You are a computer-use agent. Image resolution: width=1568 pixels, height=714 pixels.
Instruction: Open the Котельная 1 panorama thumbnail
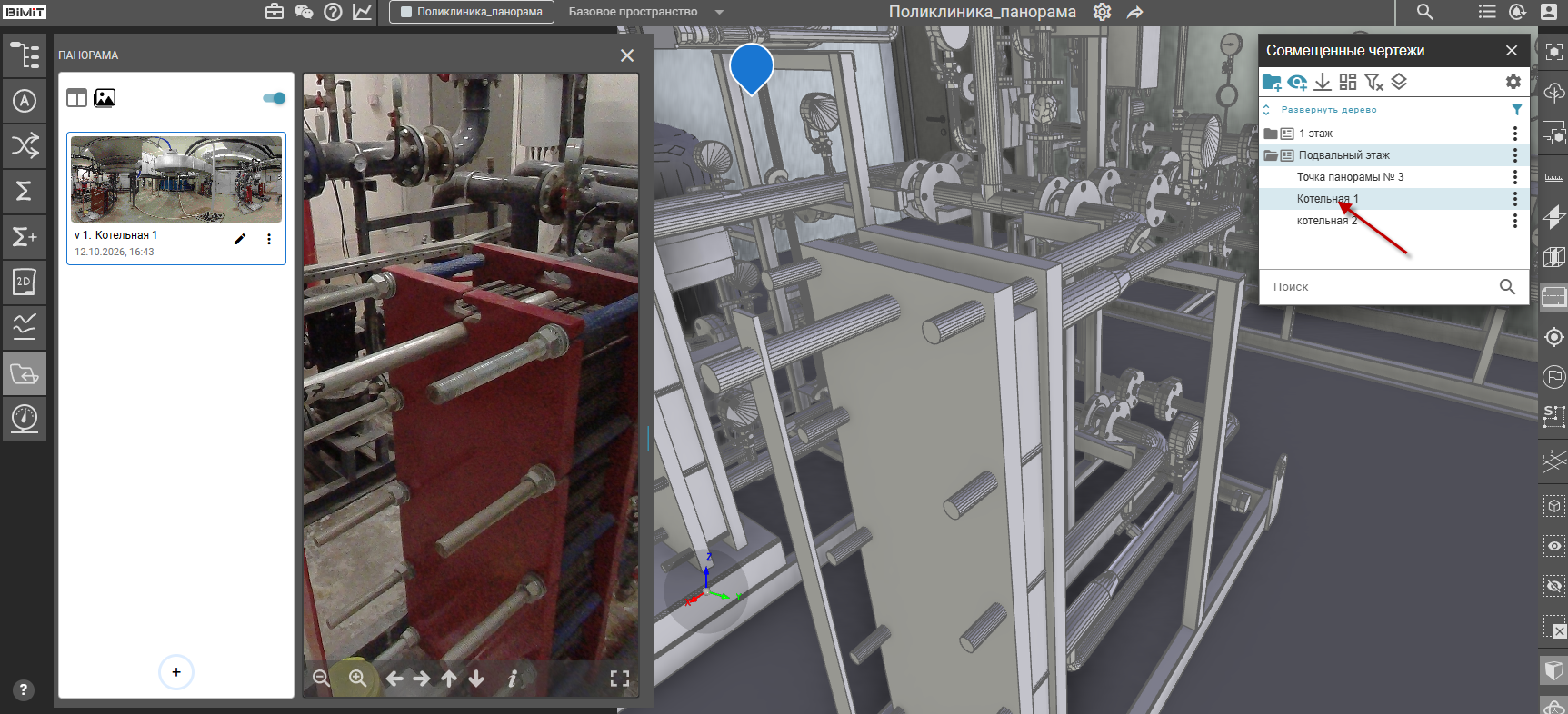(x=176, y=180)
